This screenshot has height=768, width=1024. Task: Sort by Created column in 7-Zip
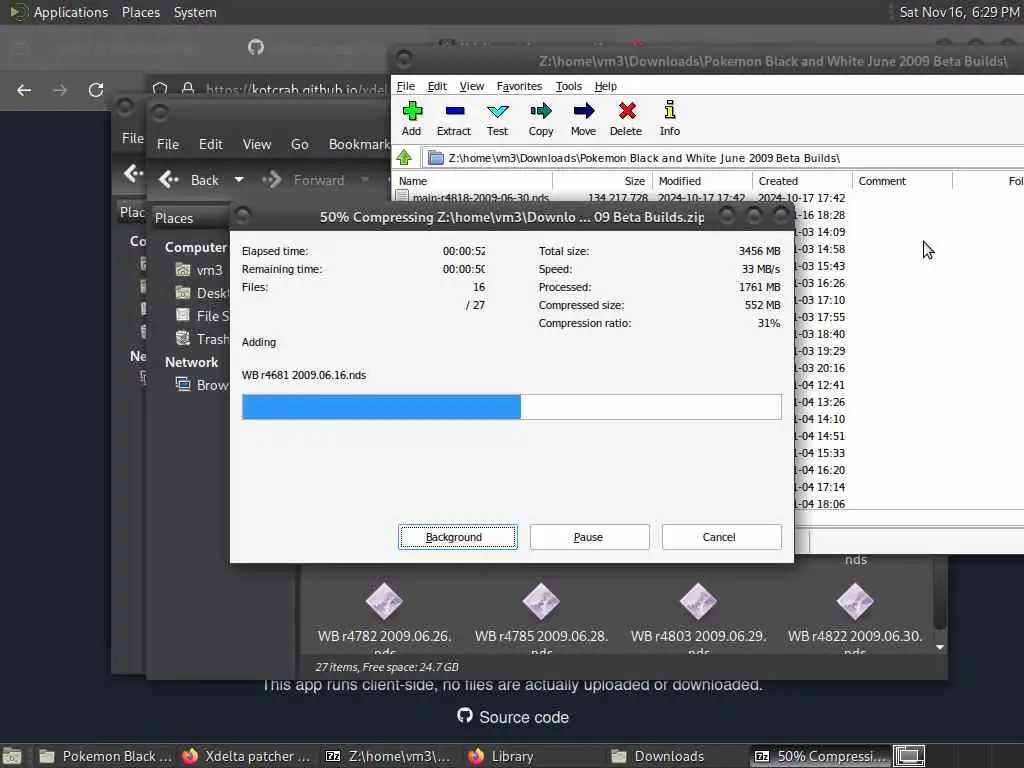(x=803, y=181)
